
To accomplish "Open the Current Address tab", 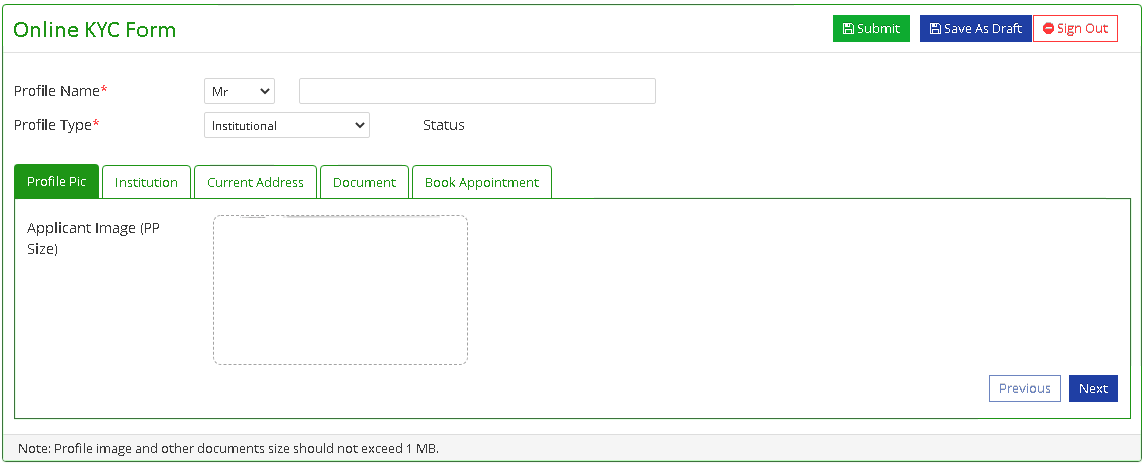I will click(x=256, y=182).
